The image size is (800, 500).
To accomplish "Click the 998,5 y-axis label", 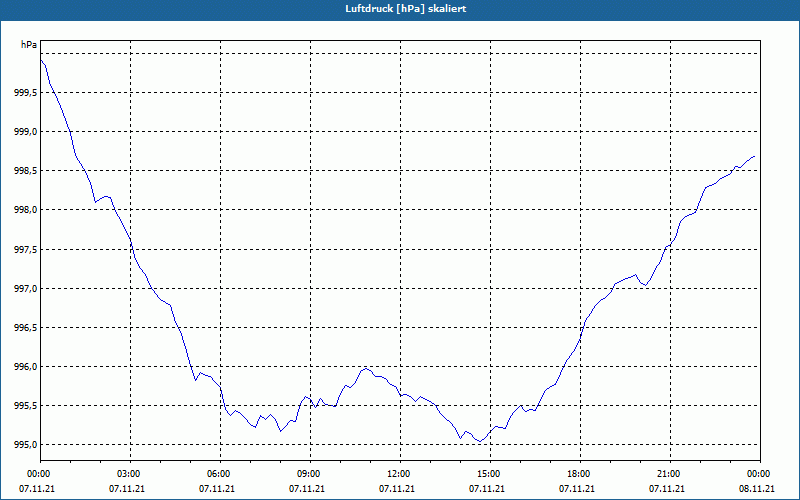I will point(26,171).
